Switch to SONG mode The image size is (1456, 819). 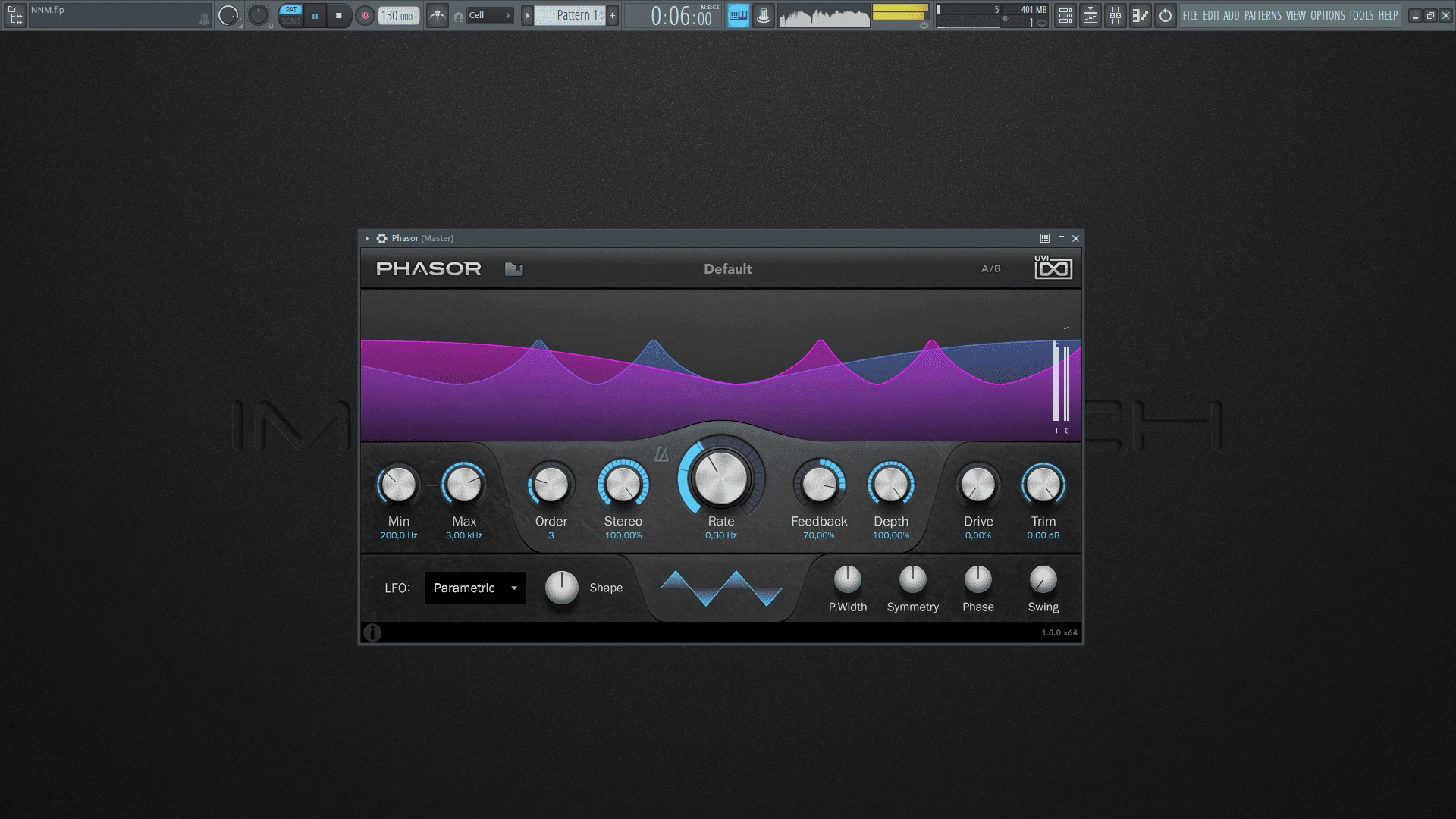(x=290, y=21)
